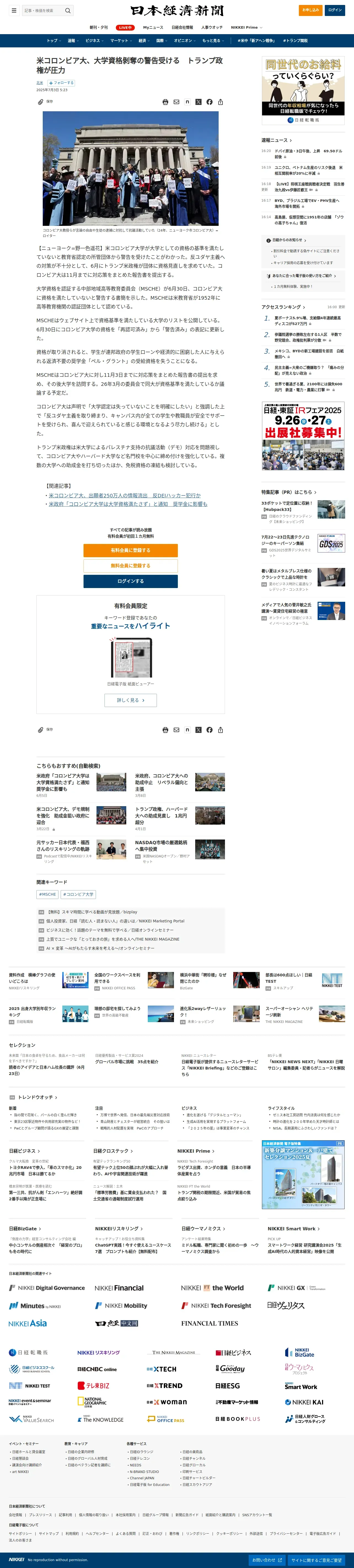Expand the 速報 navigation dropdown
Image resolution: width=354 pixels, height=1568 pixels.
(73, 41)
